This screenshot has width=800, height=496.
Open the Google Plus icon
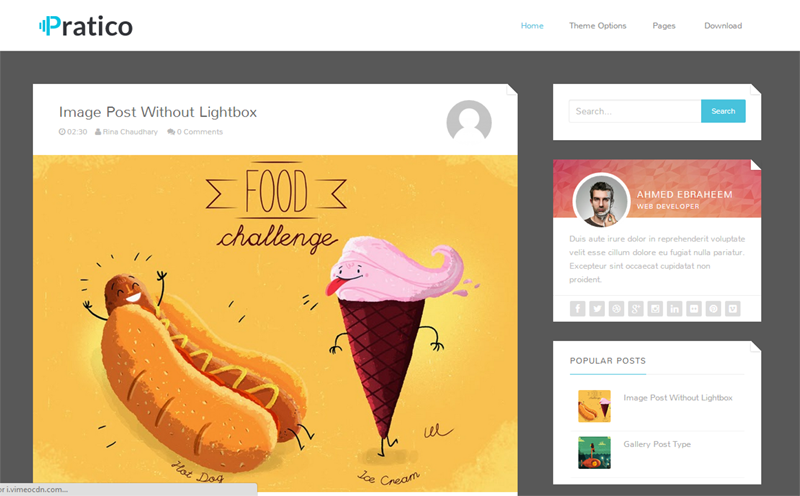click(636, 309)
